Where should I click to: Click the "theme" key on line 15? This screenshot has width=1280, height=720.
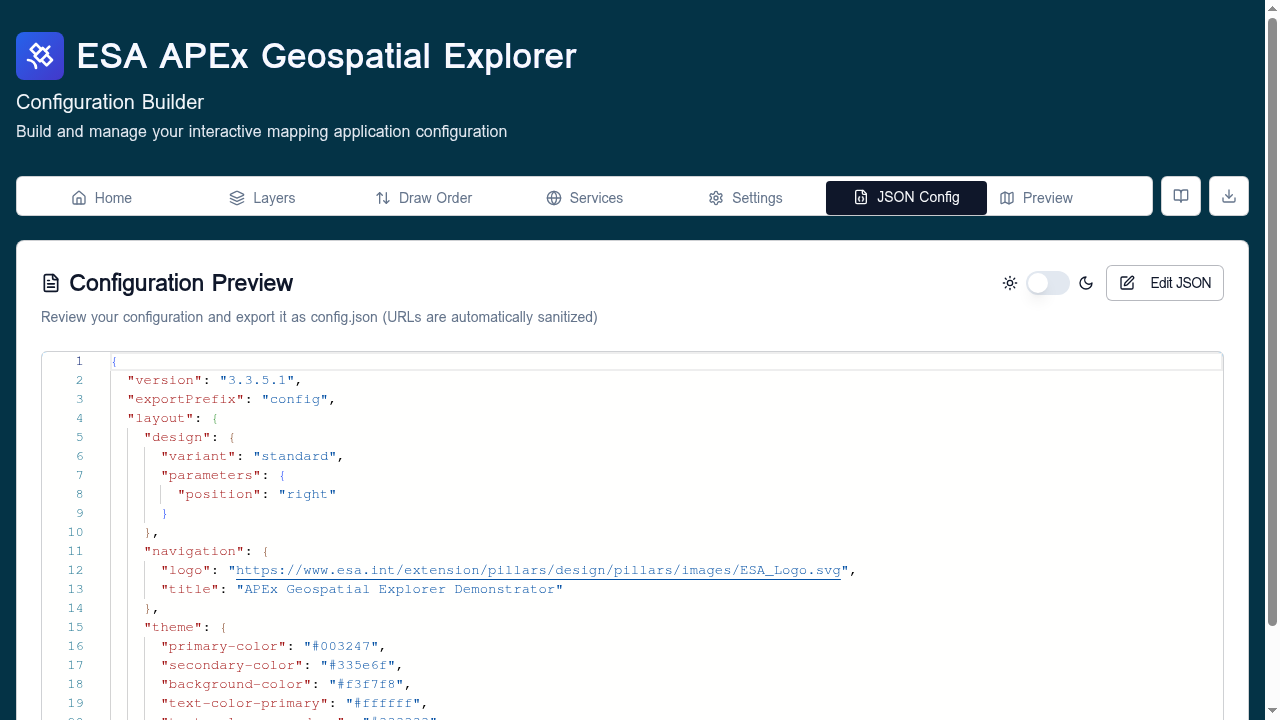[174, 627]
